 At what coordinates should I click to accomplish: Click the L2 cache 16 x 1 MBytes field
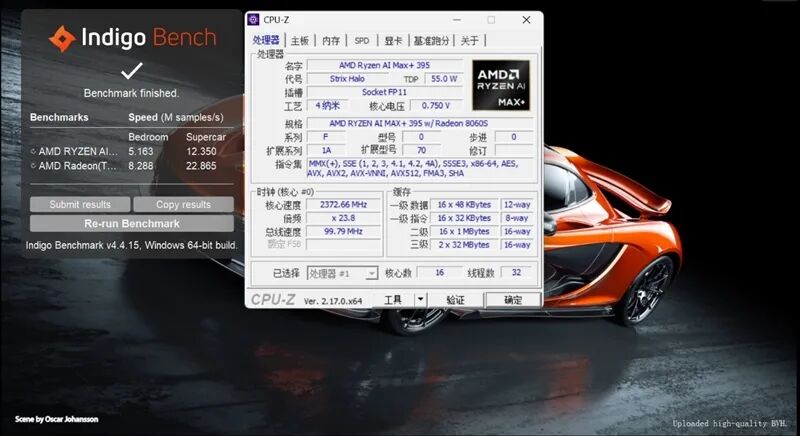tap(464, 232)
